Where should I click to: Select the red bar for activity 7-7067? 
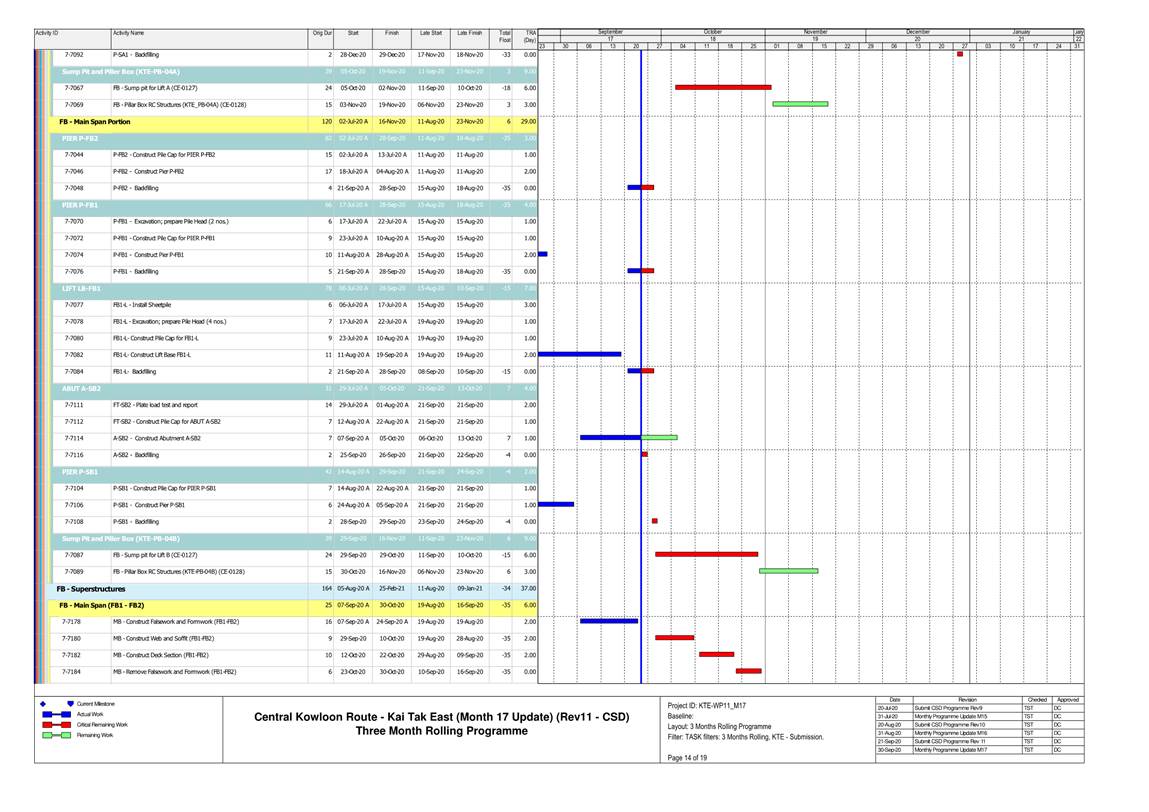pyautogui.click(x=722, y=87)
